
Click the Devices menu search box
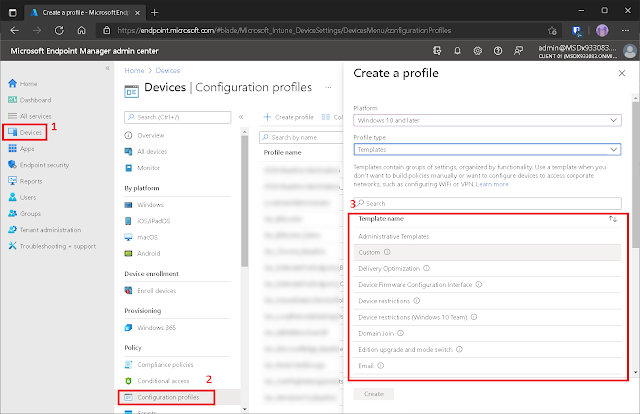tap(178, 117)
